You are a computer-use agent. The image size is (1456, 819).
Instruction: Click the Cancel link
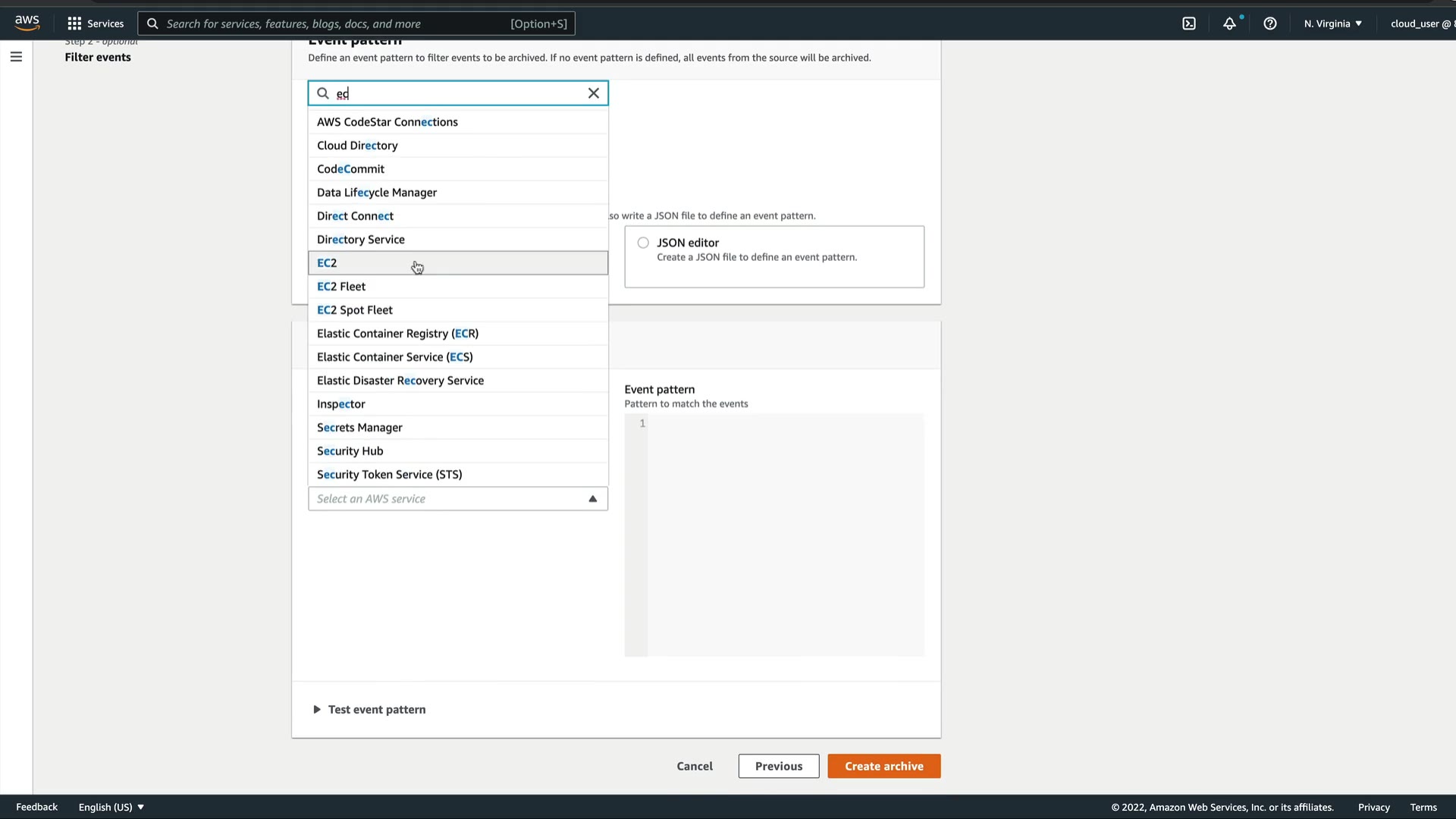point(695,766)
